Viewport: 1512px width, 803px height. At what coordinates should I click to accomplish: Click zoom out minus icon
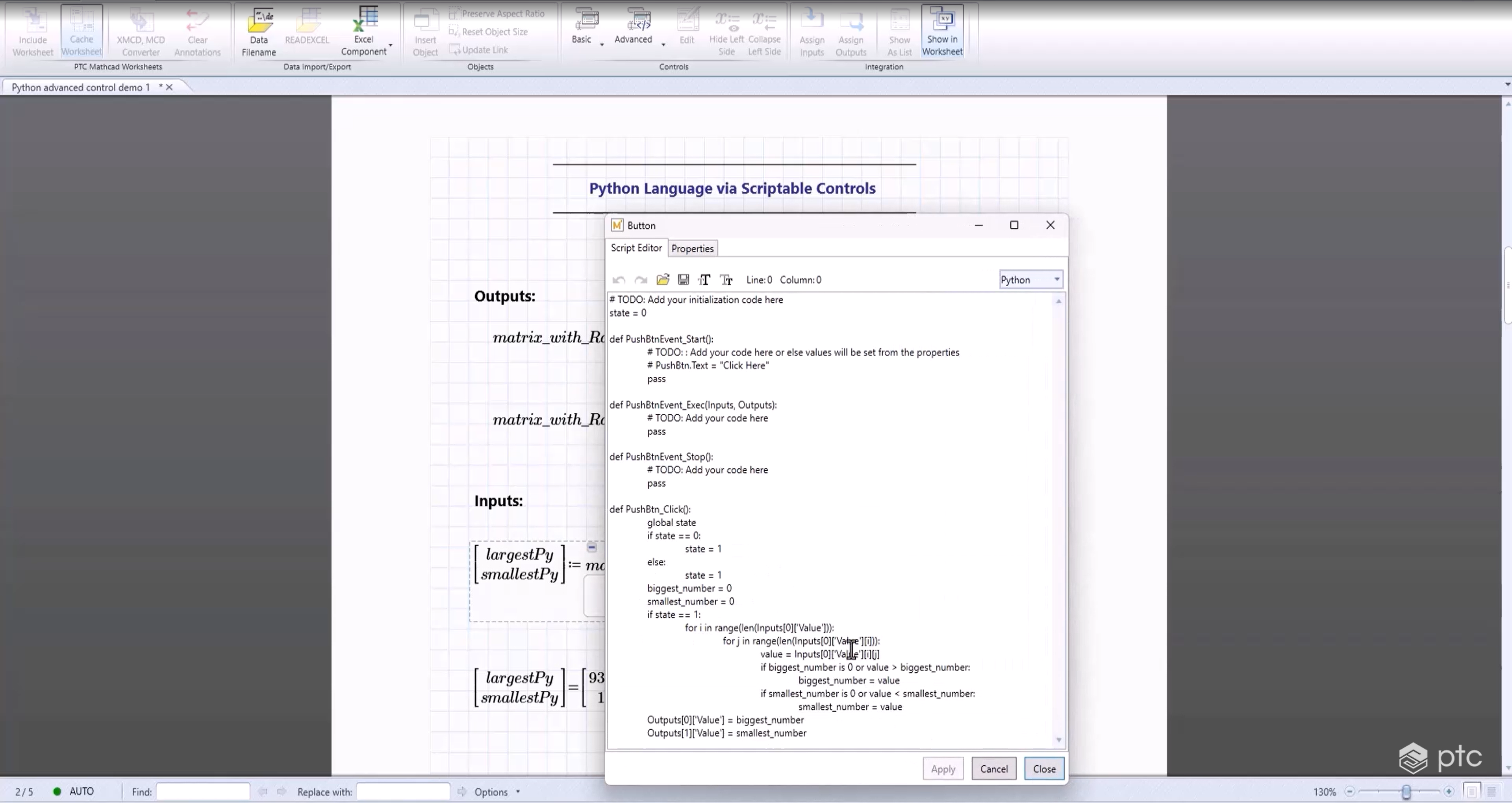pyautogui.click(x=1349, y=791)
